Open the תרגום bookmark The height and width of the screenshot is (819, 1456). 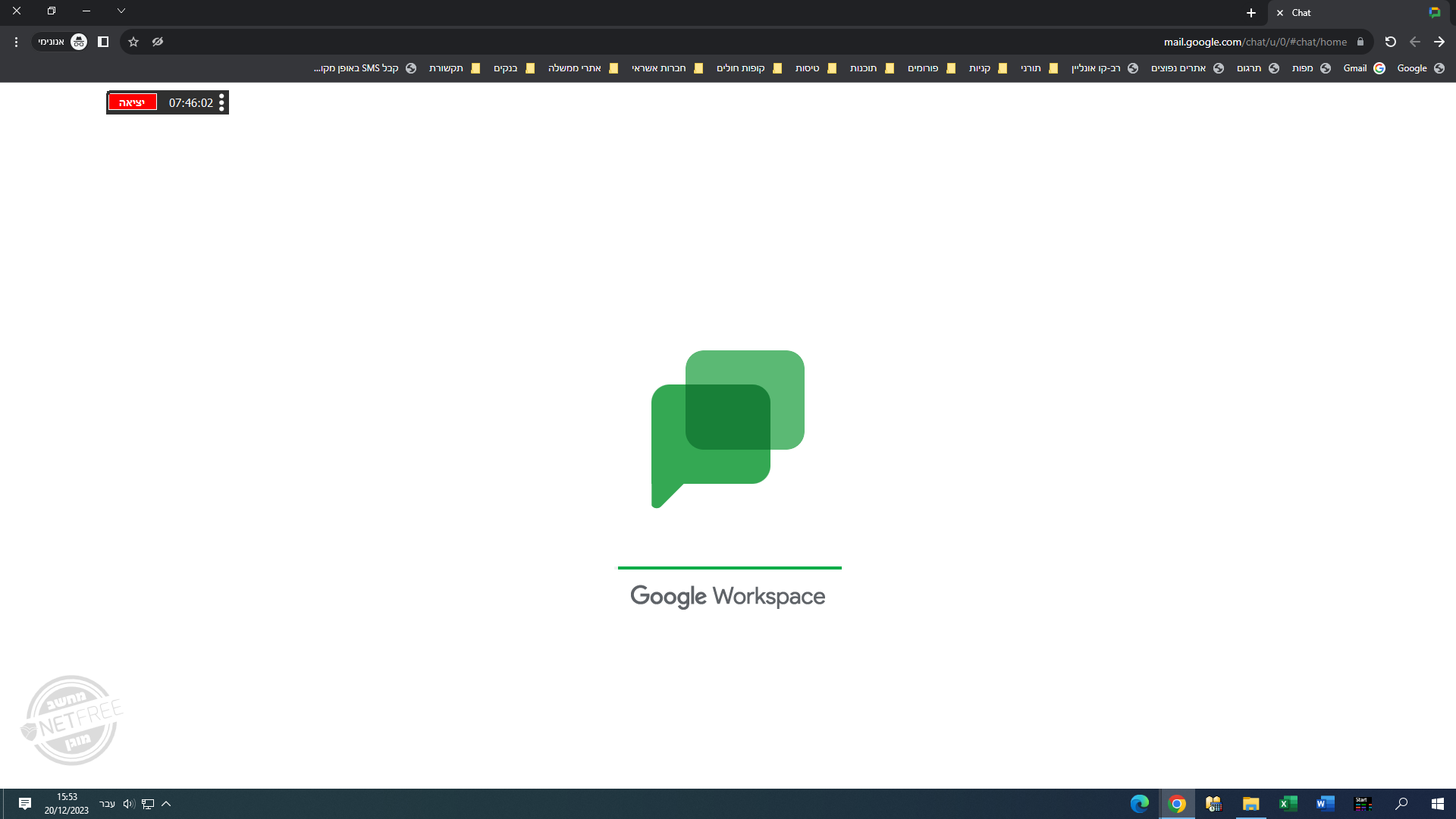1258,68
